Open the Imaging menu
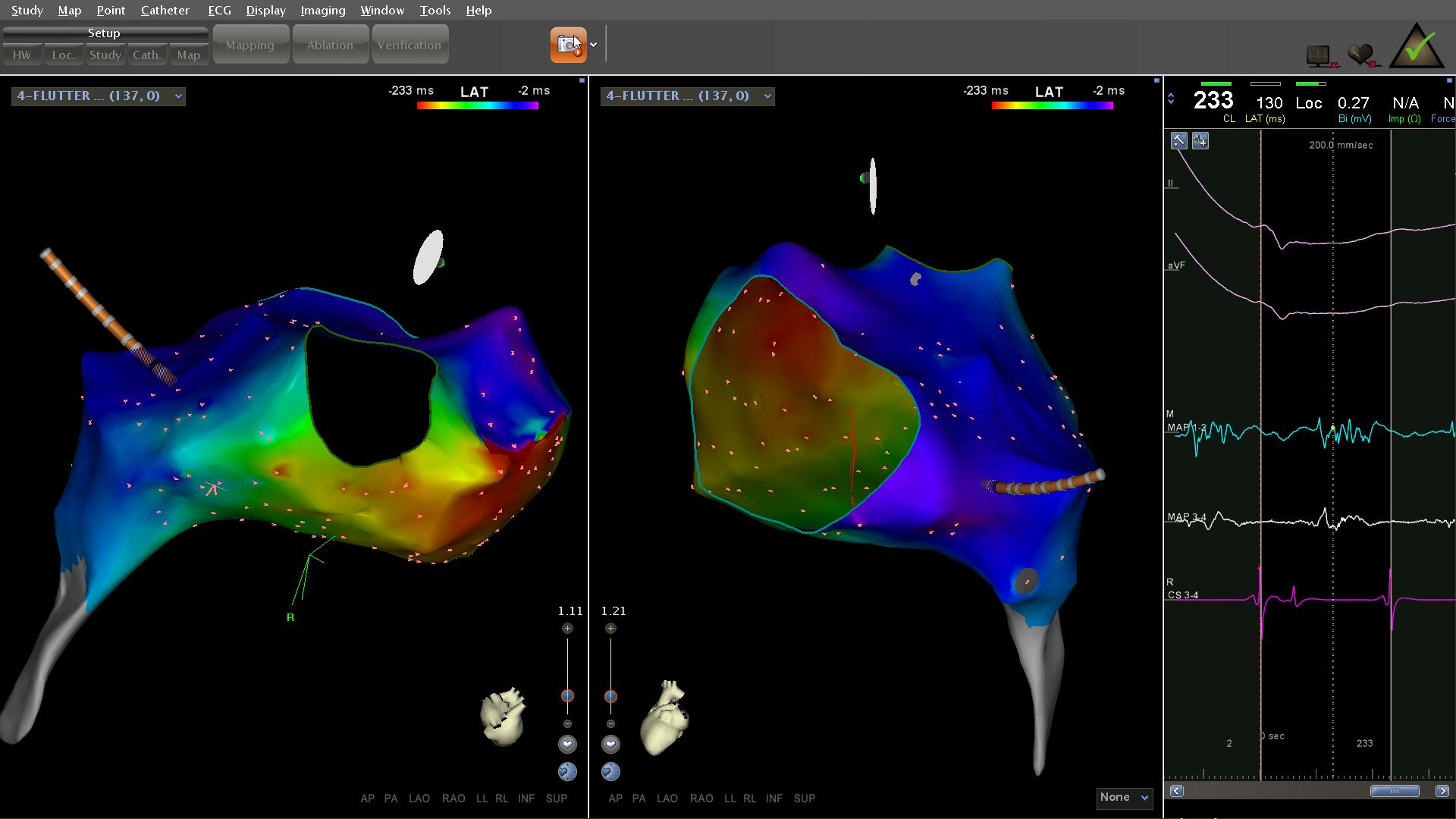The width and height of the screenshot is (1456, 819). (322, 11)
